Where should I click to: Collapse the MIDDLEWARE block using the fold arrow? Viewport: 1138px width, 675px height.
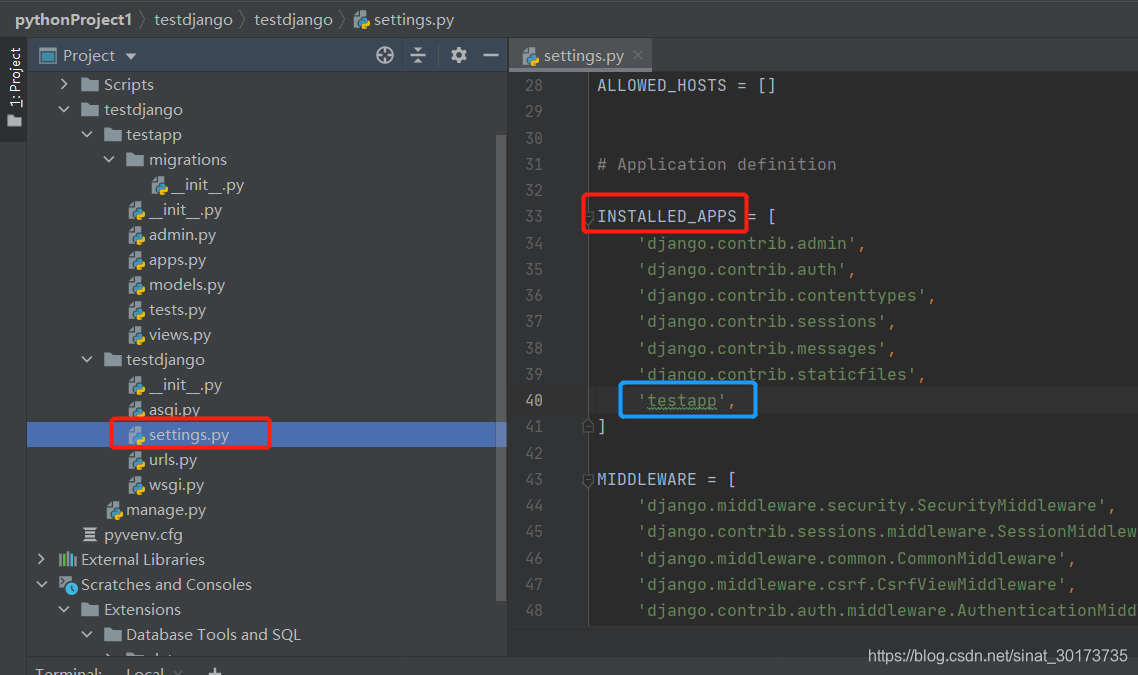tap(587, 479)
